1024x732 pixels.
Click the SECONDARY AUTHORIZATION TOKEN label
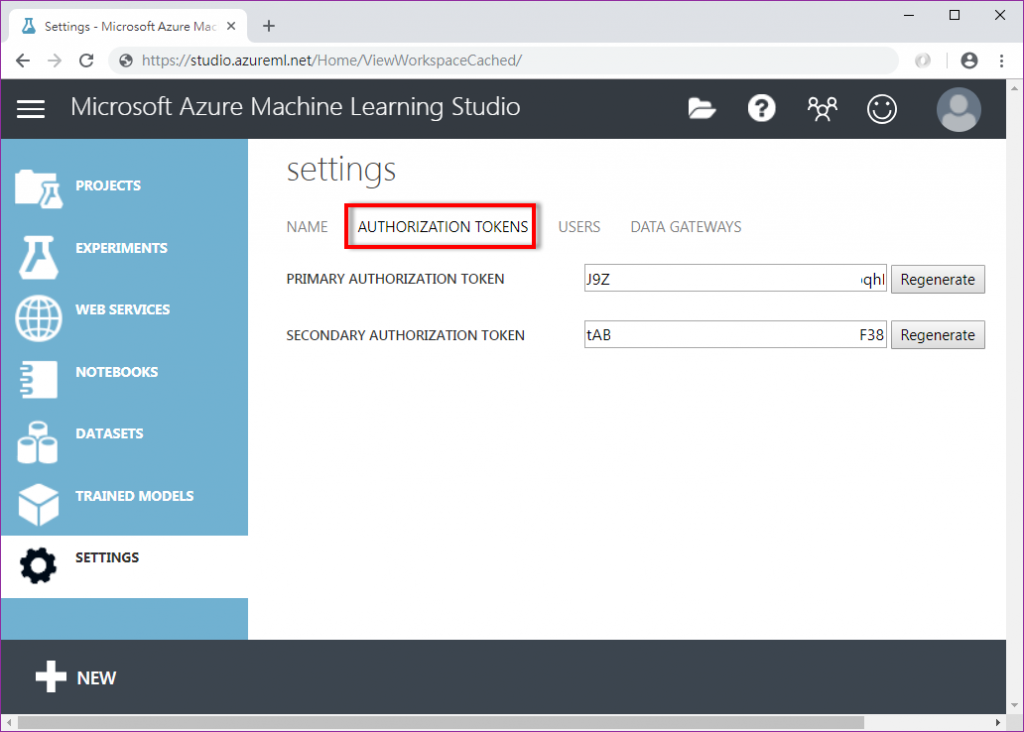coord(406,335)
